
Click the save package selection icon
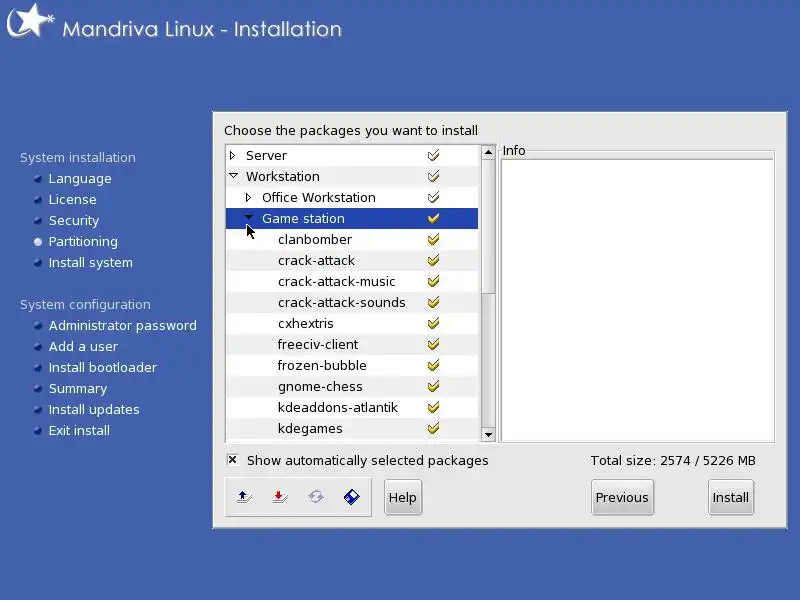[280, 496]
